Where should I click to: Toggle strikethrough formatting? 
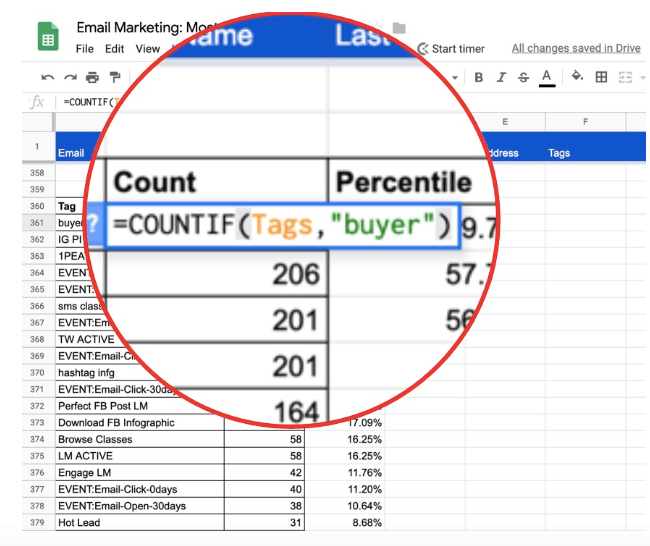[524, 78]
